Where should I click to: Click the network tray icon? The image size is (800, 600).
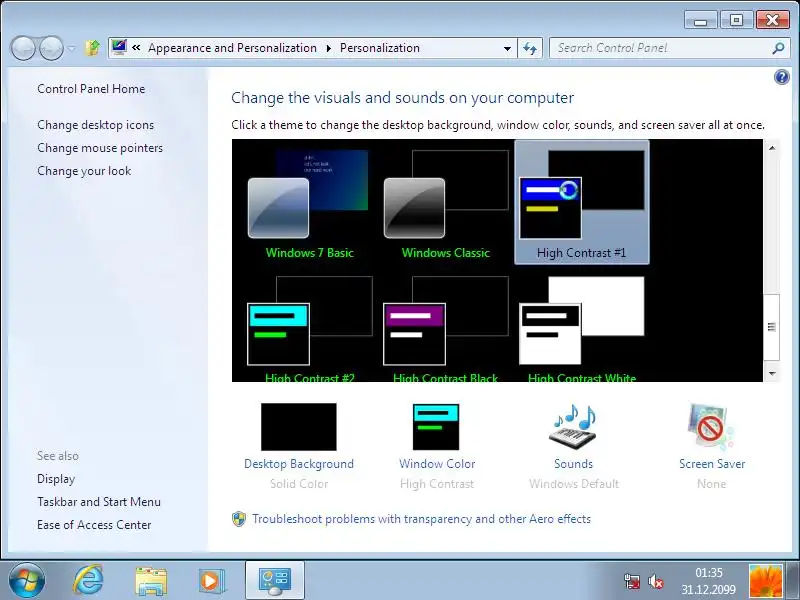point(632,581)
